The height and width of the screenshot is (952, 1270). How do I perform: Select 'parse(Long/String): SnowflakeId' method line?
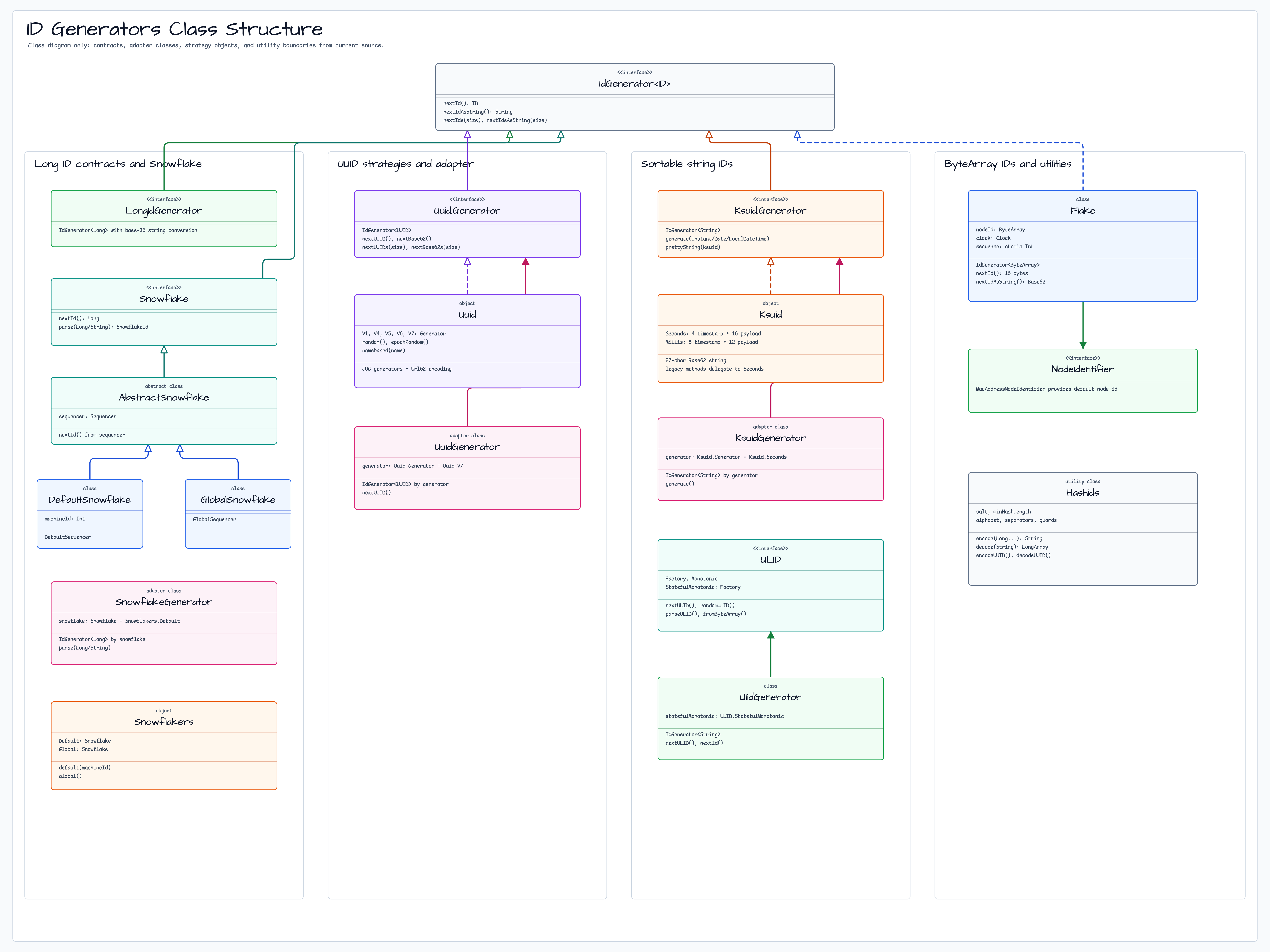103,327
